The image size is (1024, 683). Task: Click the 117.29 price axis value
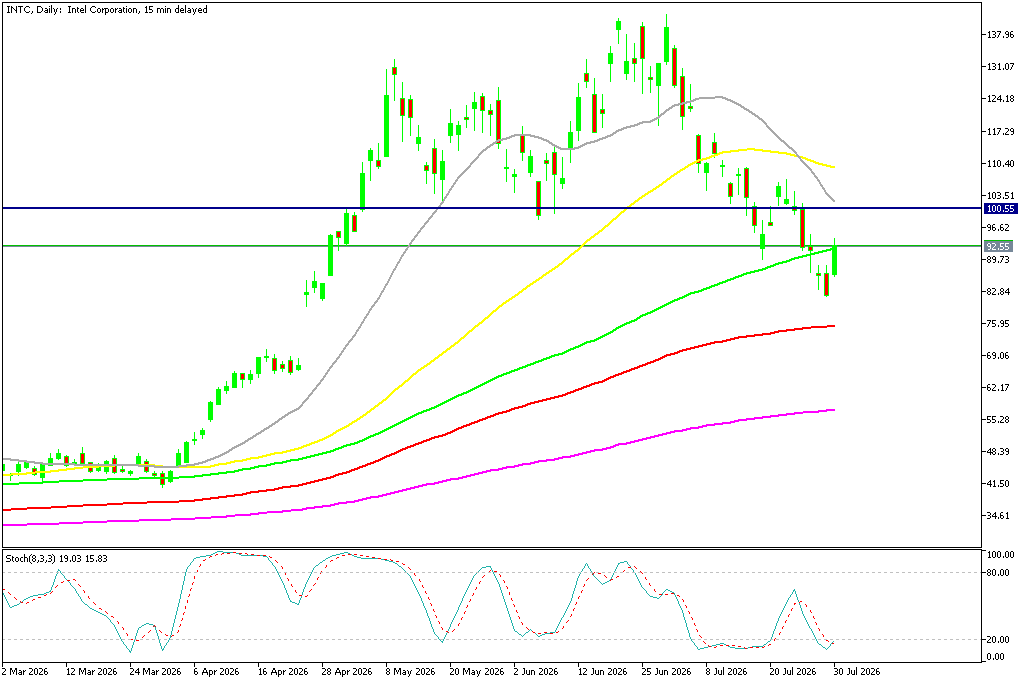click(1000, 132)
